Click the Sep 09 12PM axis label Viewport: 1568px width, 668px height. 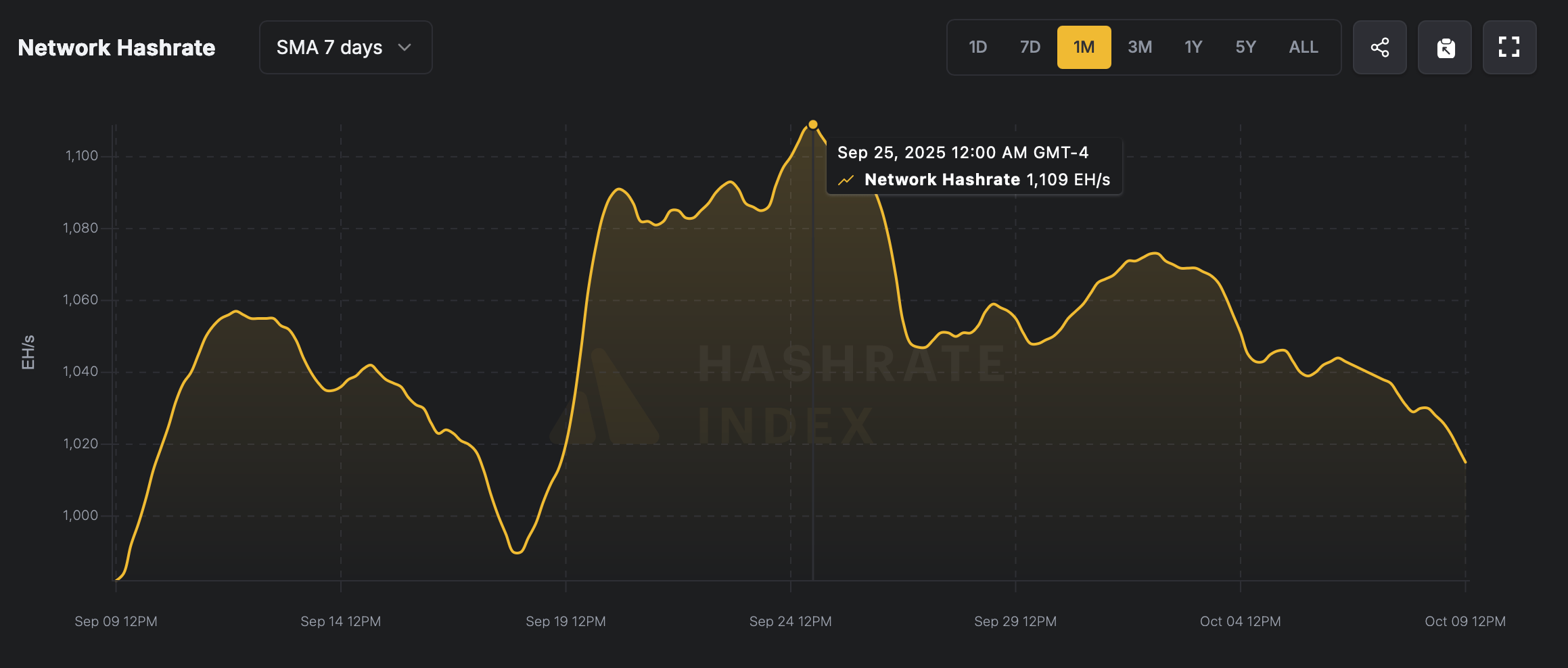[x=116, y=621]
